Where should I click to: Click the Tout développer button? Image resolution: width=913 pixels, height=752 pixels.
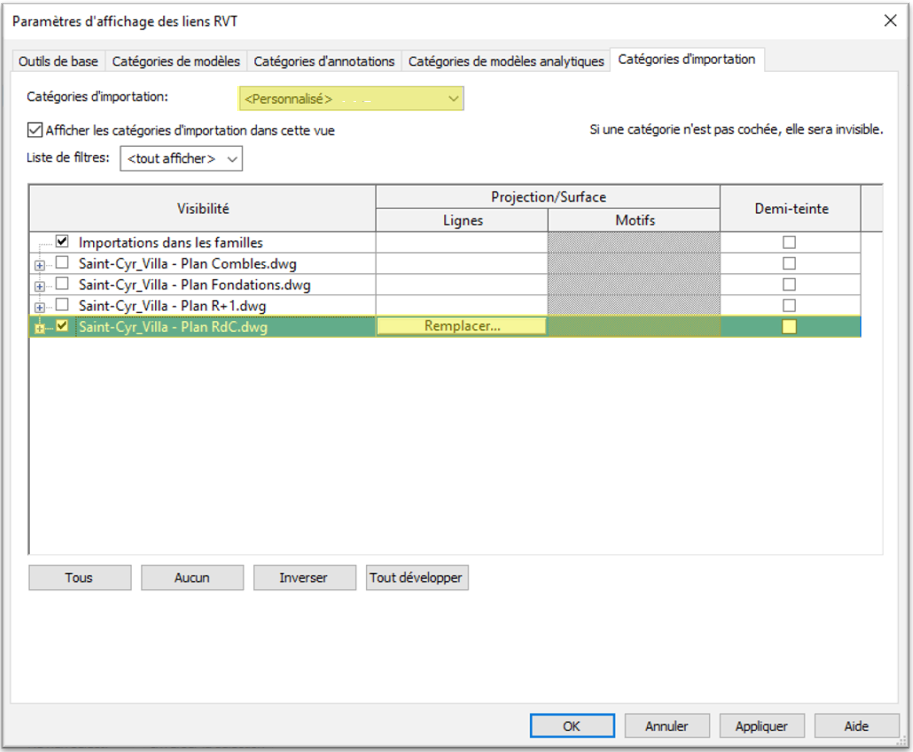pyautogui.click(x=417, y=578)
